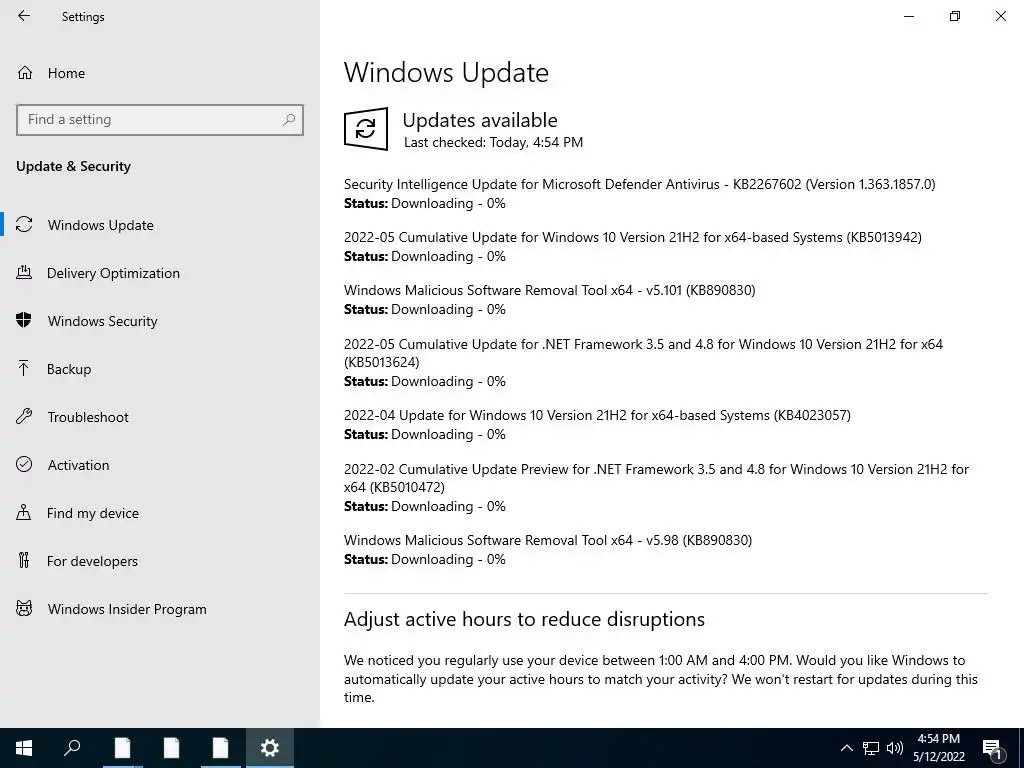
Task: Select Home in the sidebar
Action: [x=66, y=73]
